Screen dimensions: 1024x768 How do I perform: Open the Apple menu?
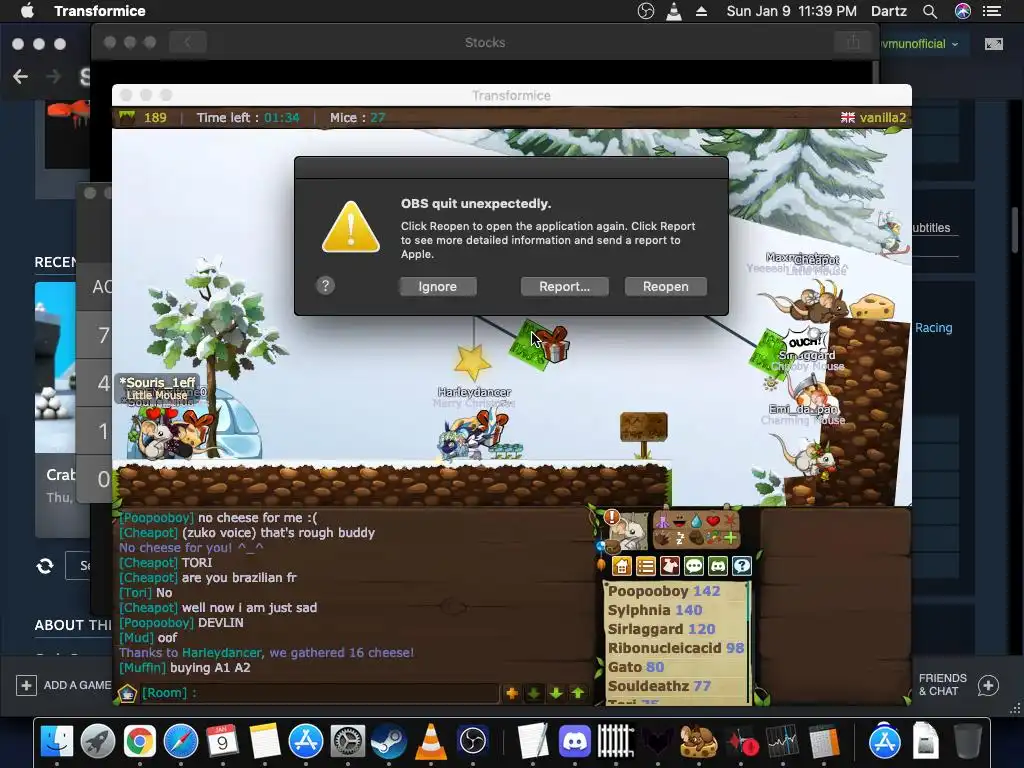coord(27,11)
